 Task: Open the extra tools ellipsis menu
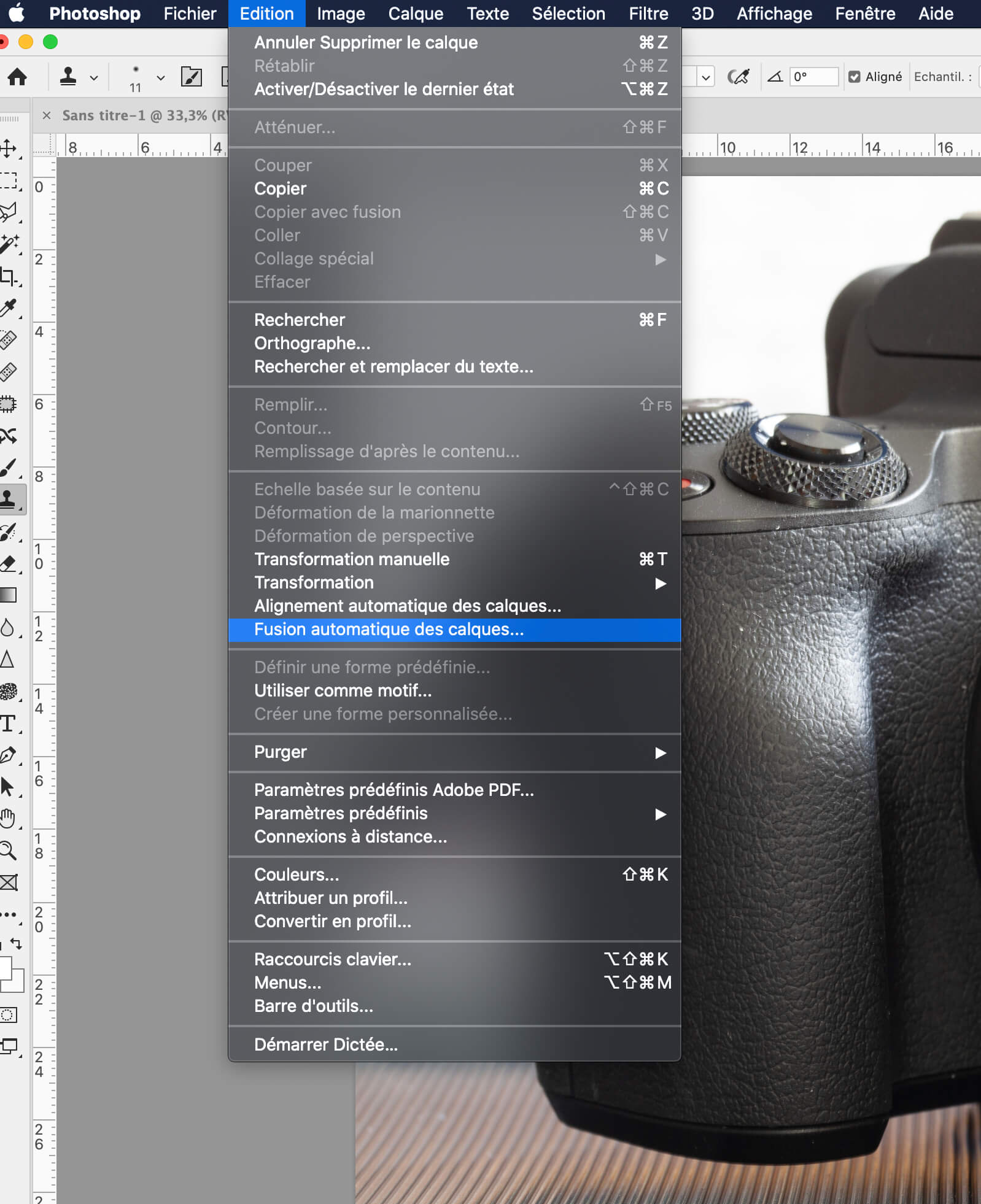pos(9,914)
